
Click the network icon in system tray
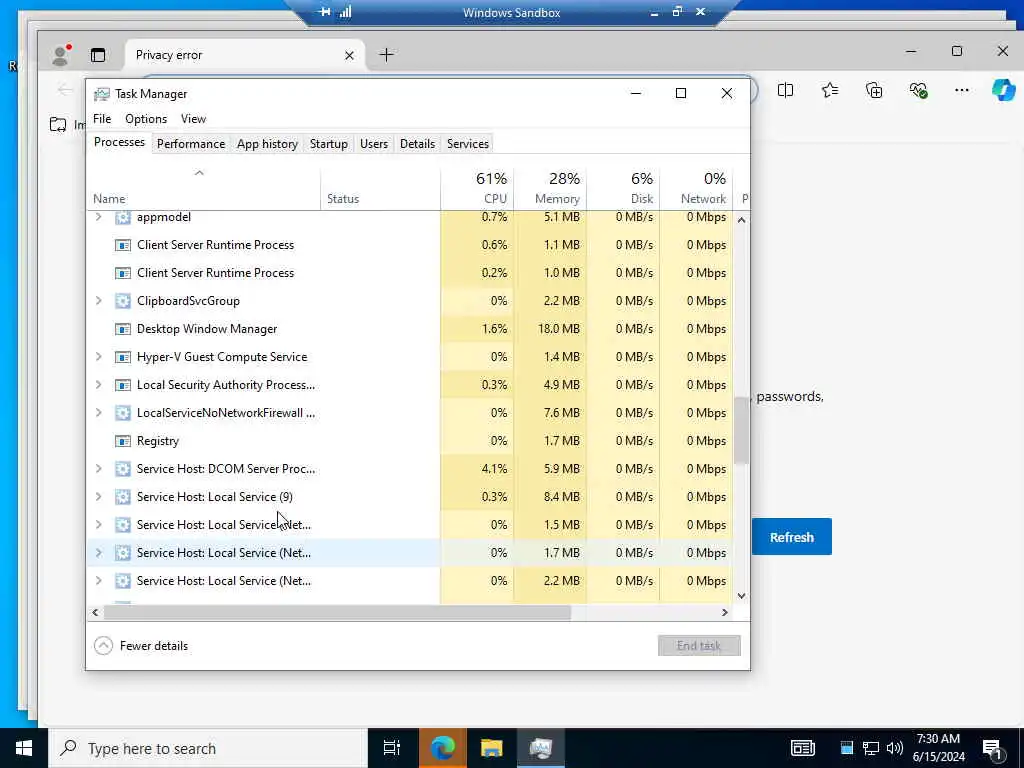coord(871,748)
